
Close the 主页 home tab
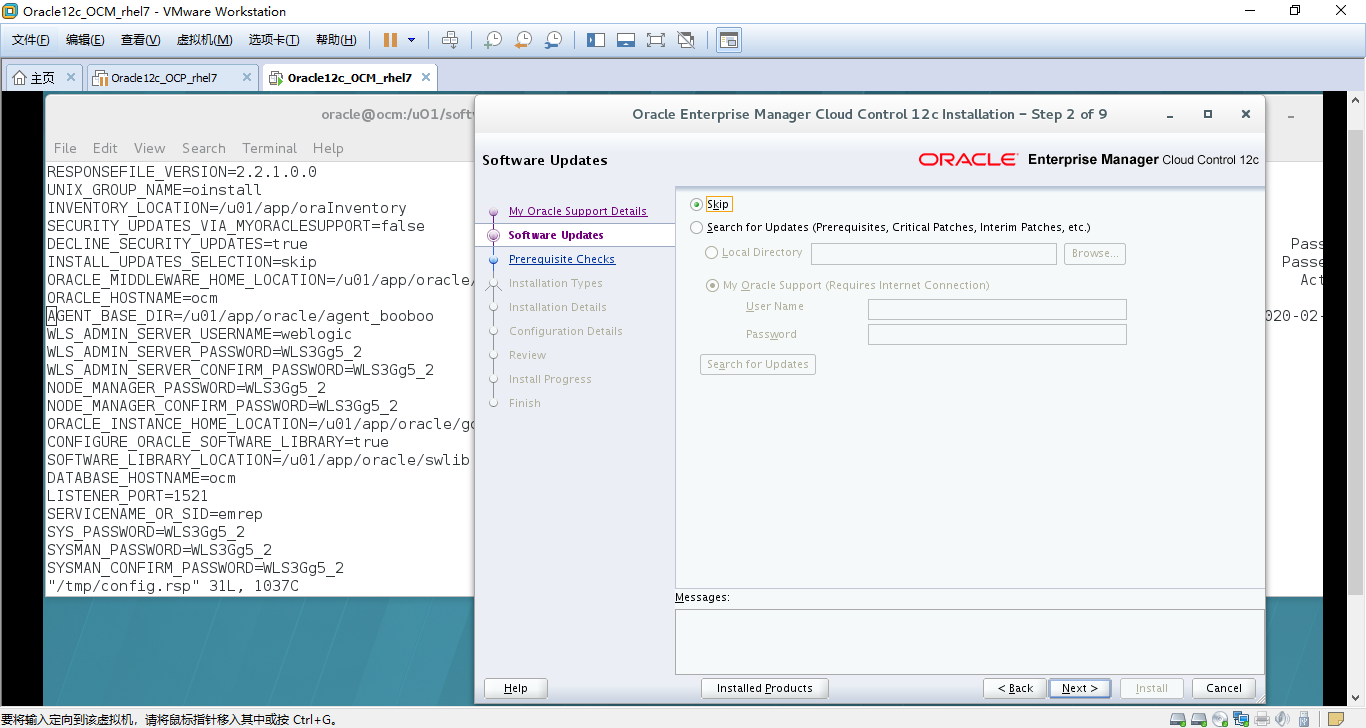click(71, 77)
